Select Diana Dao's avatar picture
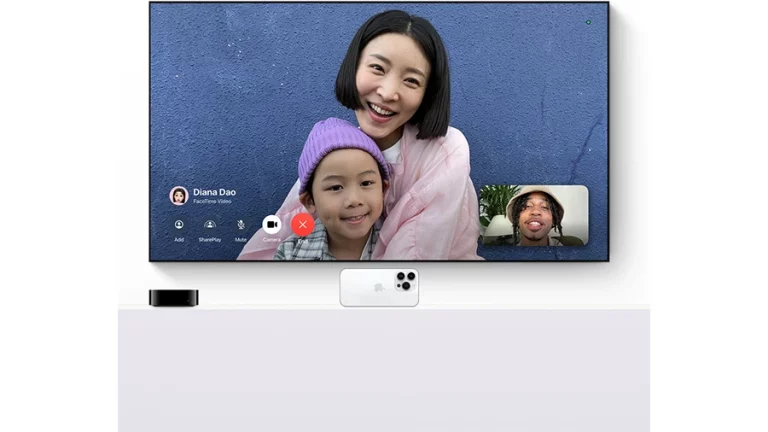The height and width of the screenshot is (432, 768). tap(179, 196)
